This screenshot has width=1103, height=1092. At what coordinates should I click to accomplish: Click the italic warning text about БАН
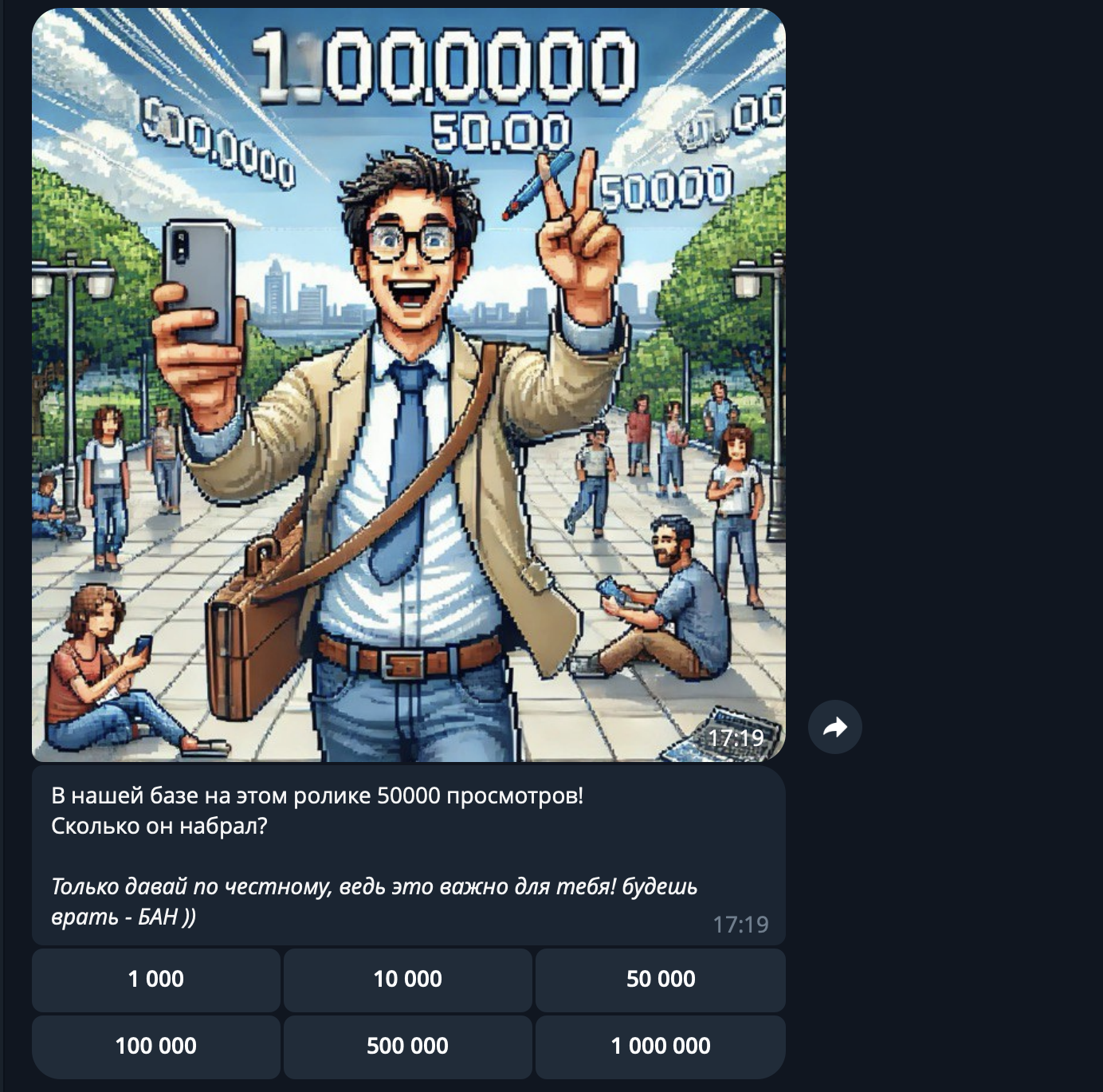point(374,901)
